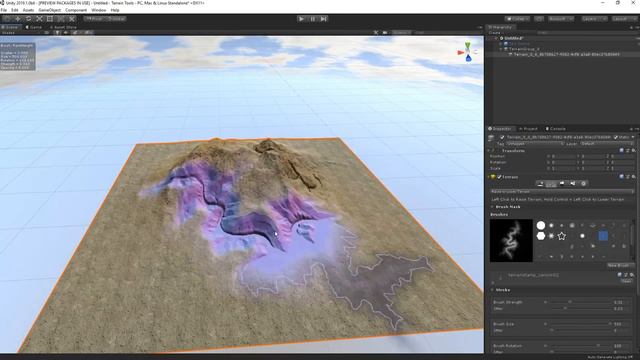Open Transform component help icon
Viewport: 640px width, 360px height.
(621, 151)
